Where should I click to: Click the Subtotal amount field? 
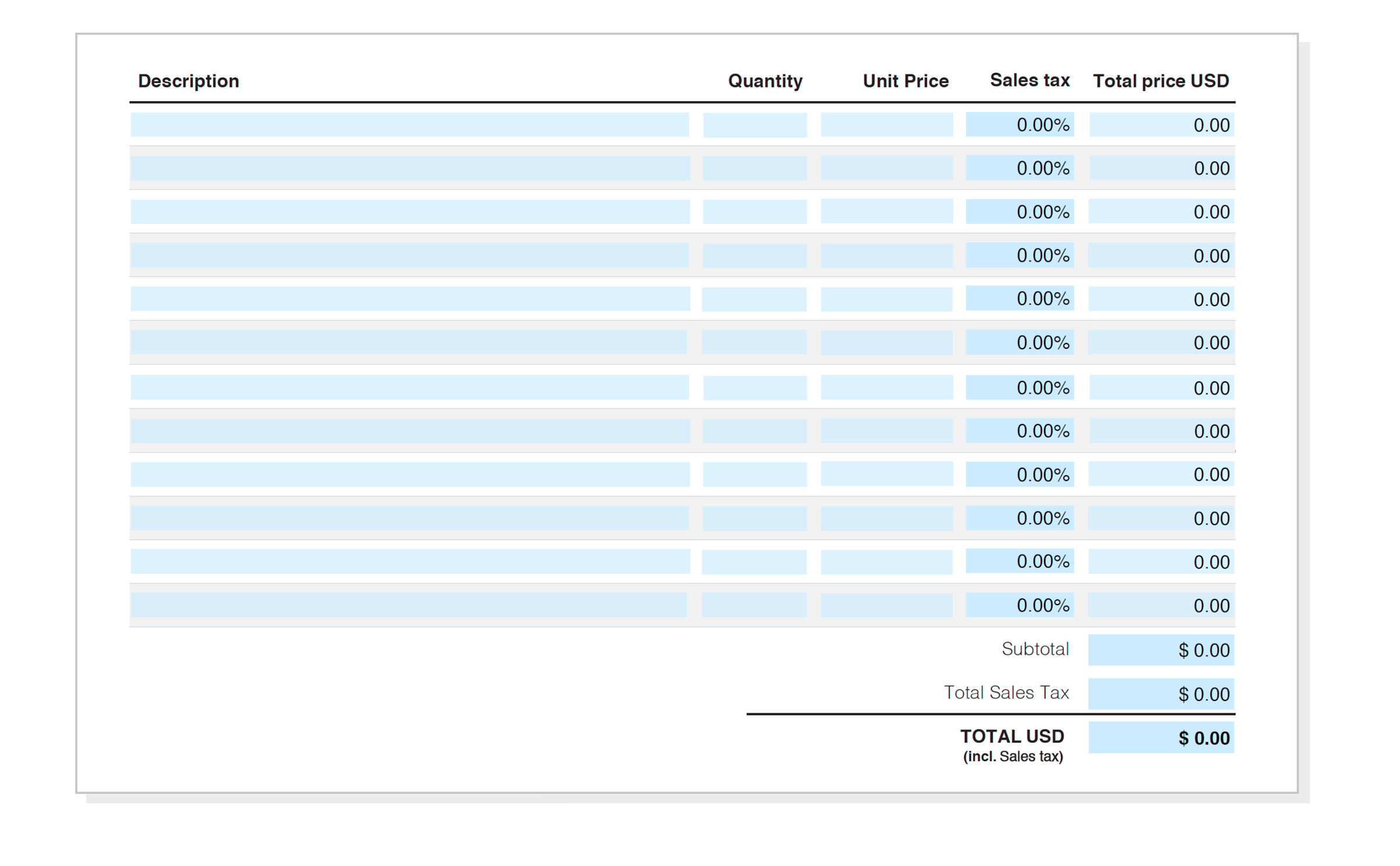(x=1161, y=650)
